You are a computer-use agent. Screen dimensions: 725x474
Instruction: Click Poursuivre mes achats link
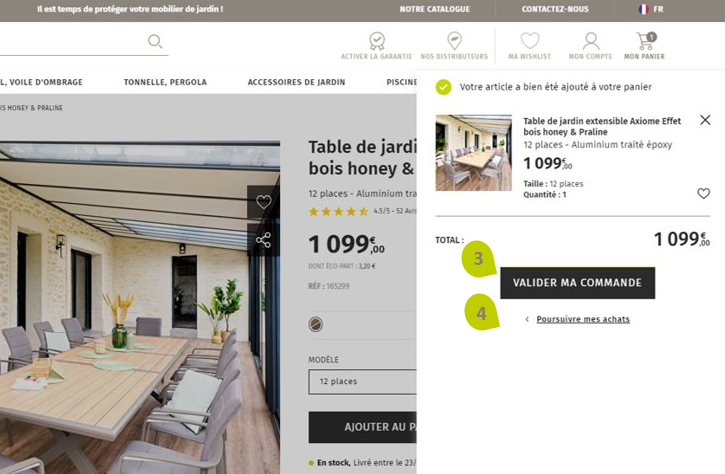pyautogui.click(x=583, y=319)
